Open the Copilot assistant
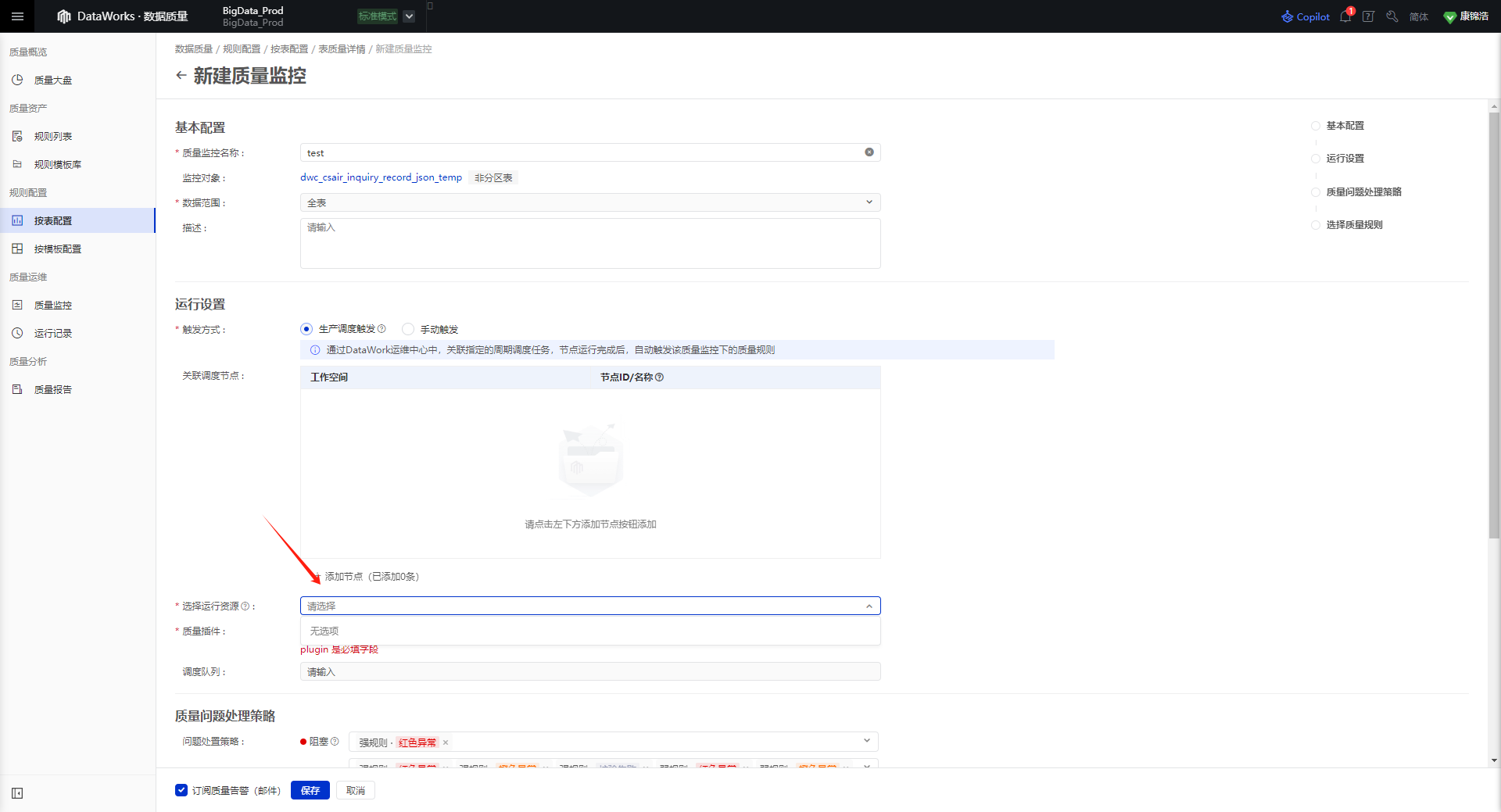The image size is (1501, 812). (1306, 16)
